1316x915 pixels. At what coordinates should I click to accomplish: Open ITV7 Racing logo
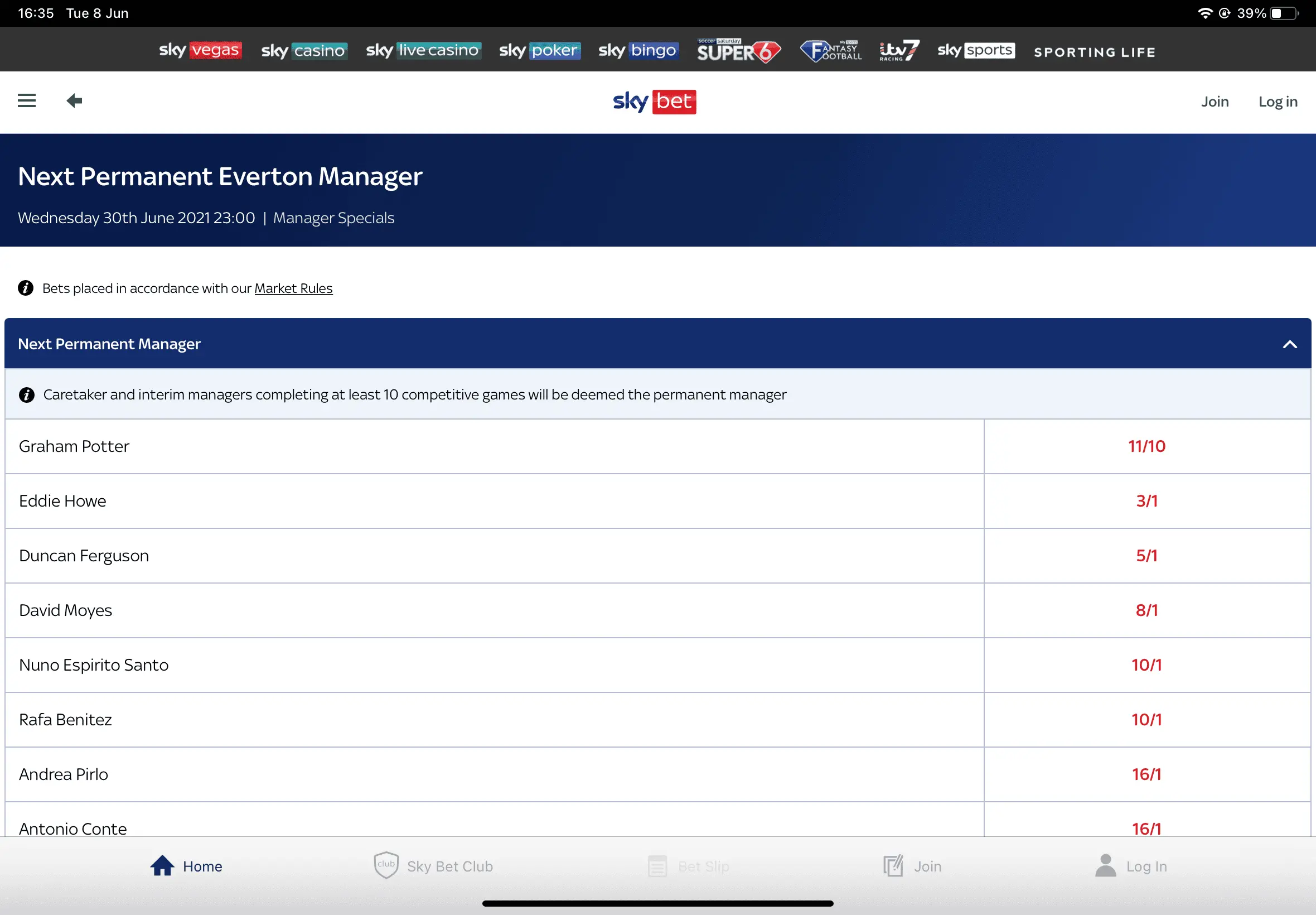pos(899,50)
